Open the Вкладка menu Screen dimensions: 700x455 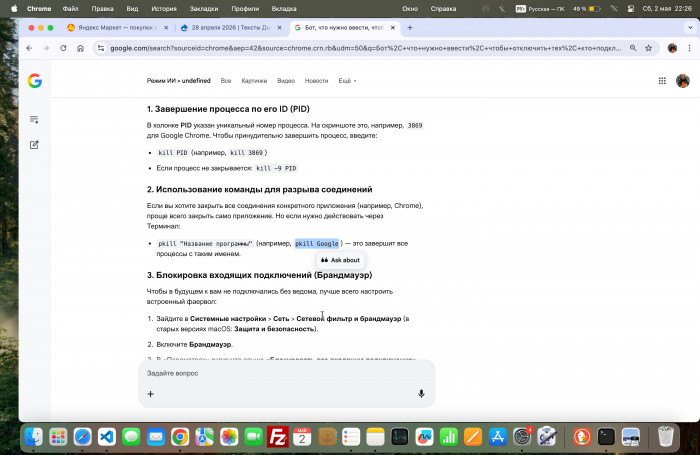(284, 8)
